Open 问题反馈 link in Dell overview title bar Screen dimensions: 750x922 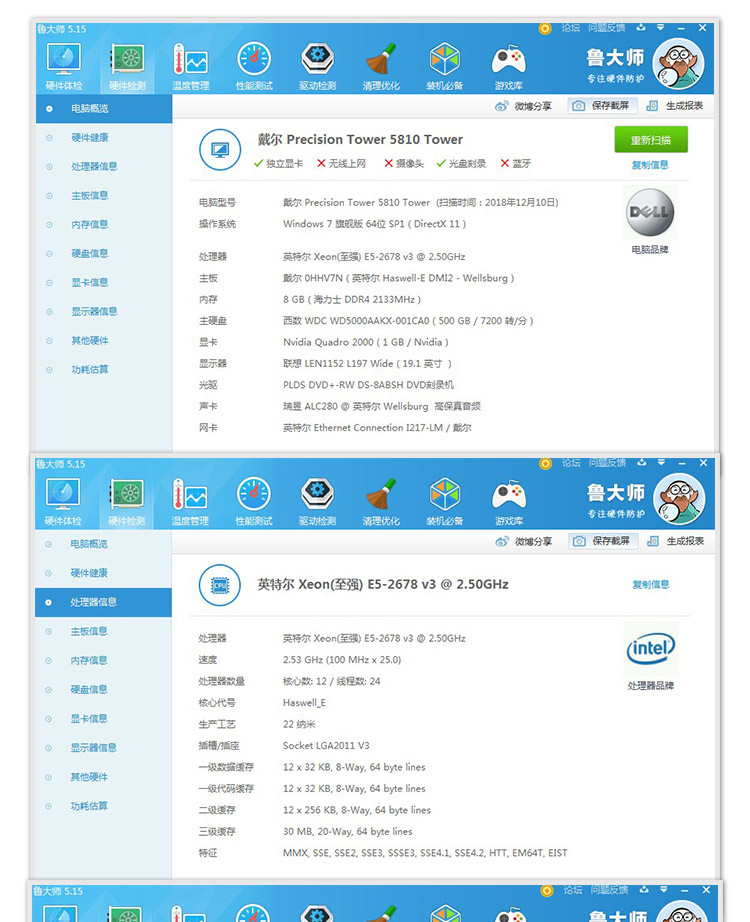point(606,28)
